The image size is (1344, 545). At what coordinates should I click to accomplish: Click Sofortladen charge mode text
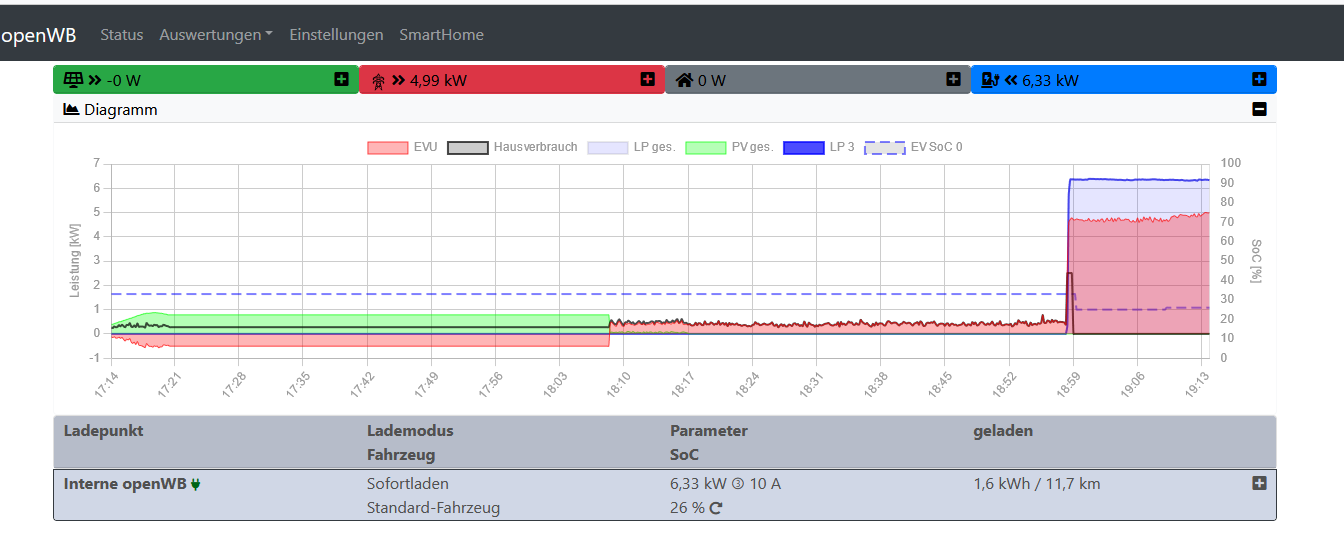coord(407,484)
